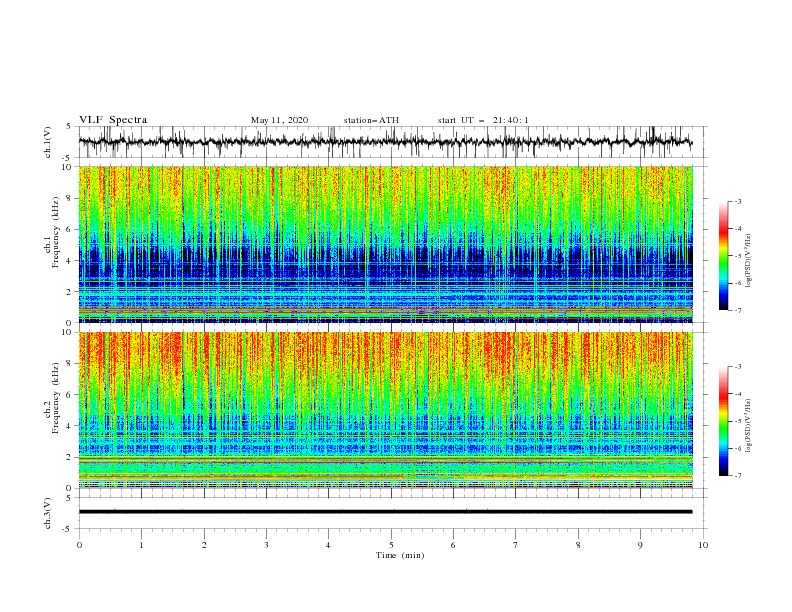The image size is (792, 612).
Task: Click the ch.2 color bar "log(PSD)(V²/Hz)" label
Action: click(749, 426)
